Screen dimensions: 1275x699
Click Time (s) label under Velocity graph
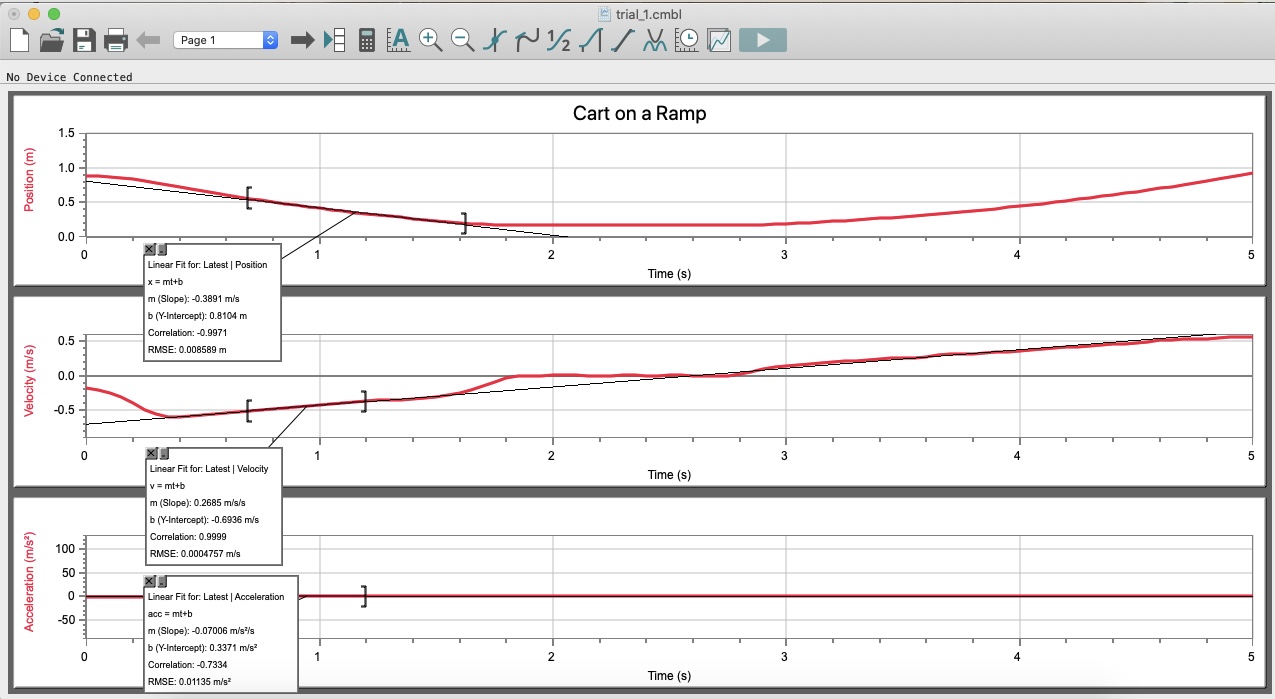pos(668,474)
